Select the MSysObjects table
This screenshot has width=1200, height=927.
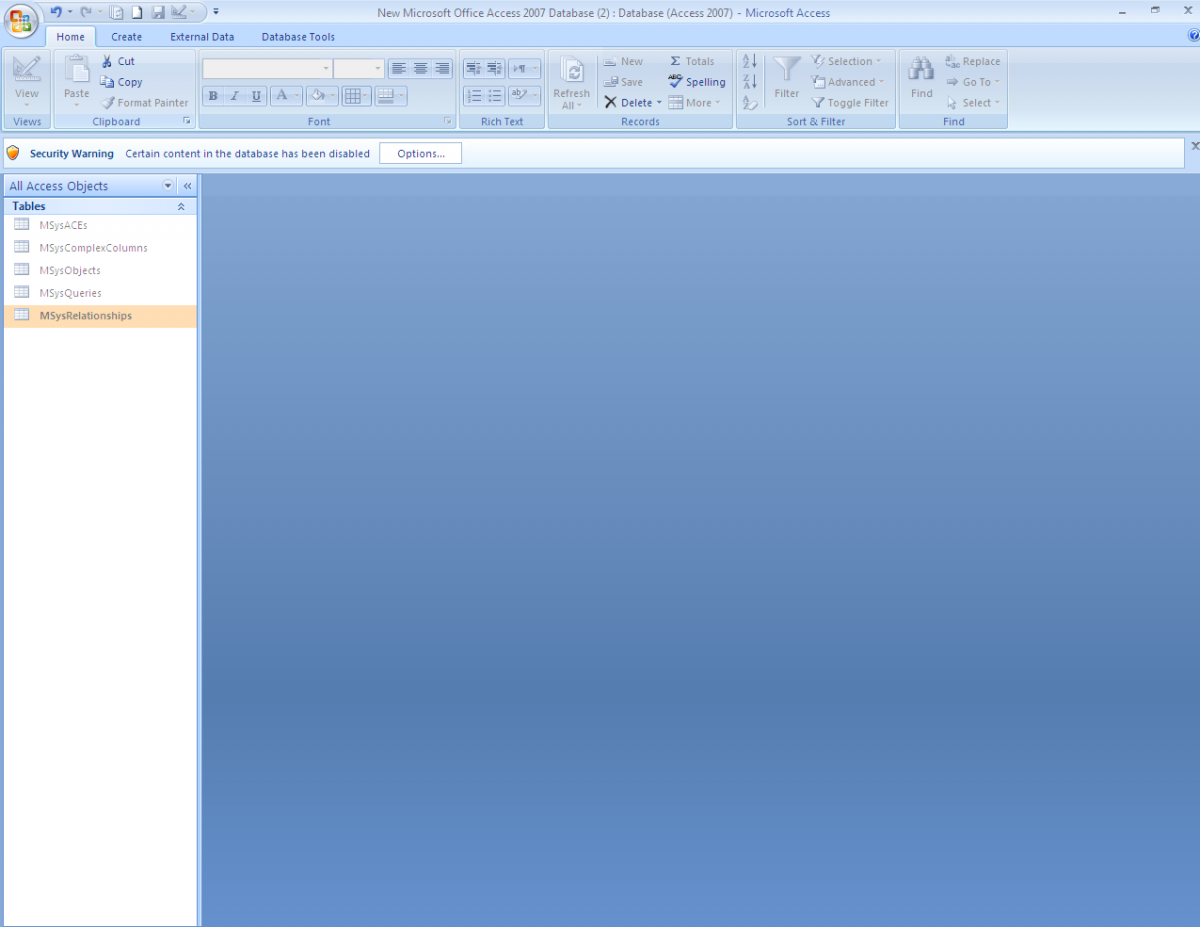[100, 270]
